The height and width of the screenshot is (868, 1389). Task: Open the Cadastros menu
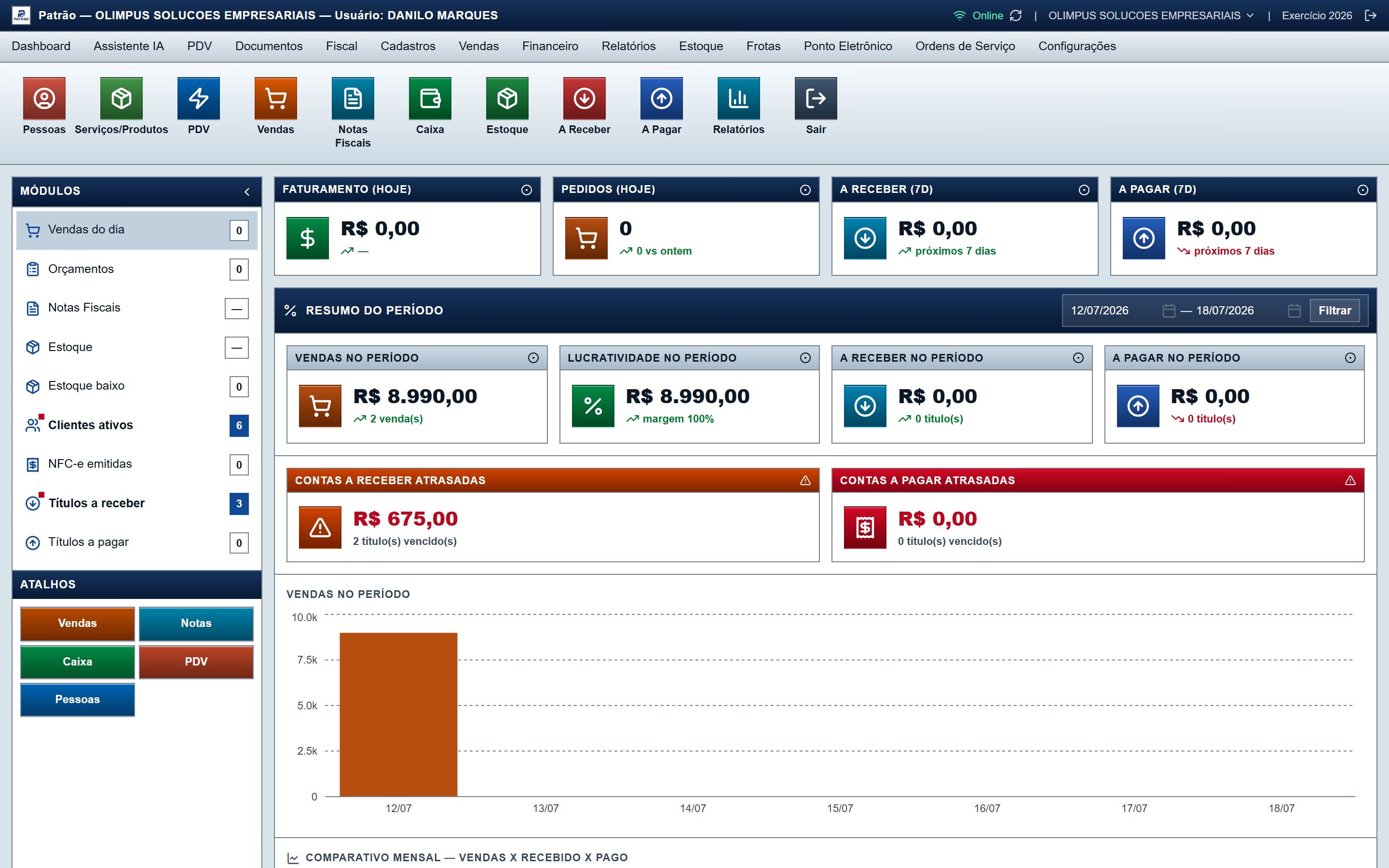tap(408, 46)
